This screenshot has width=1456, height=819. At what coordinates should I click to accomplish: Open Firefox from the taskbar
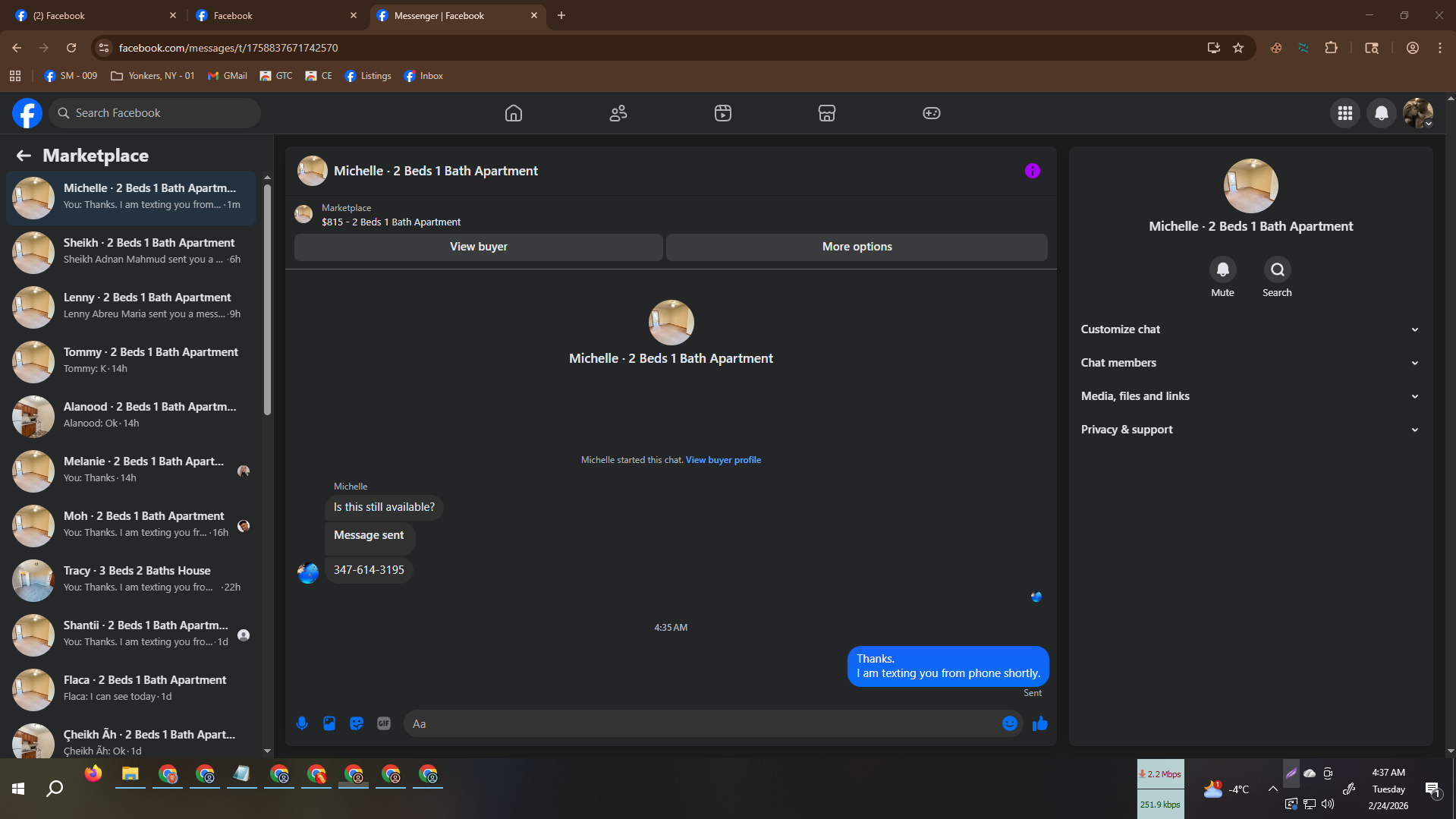point(93,773)
